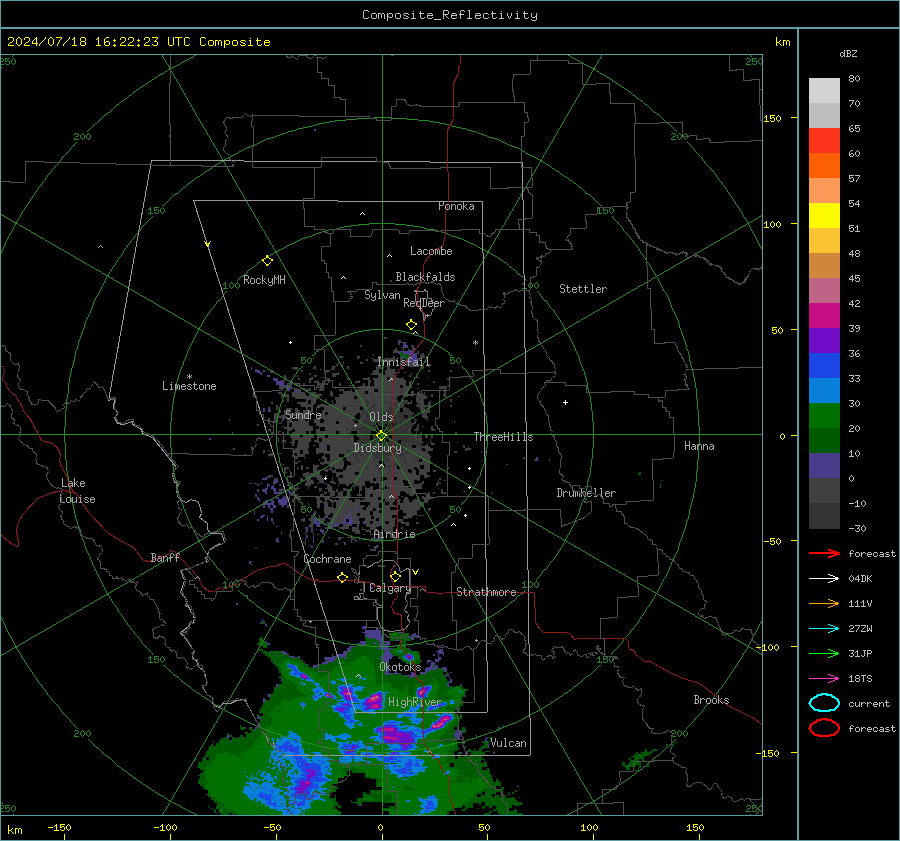Click the Limestone label
The image size is (900, 841).
pyautogui.click(x=189, y=386)
